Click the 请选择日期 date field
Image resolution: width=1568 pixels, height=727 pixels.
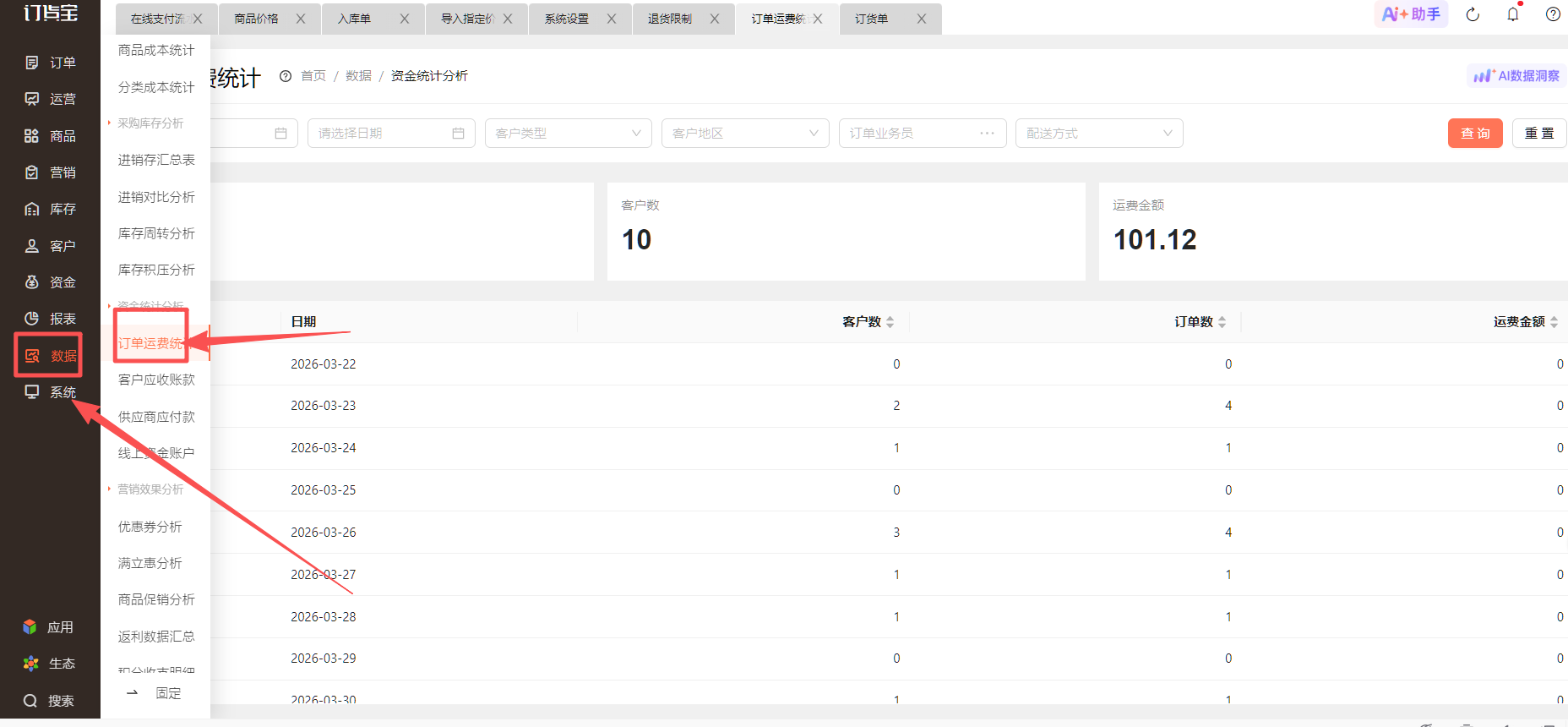391,134
